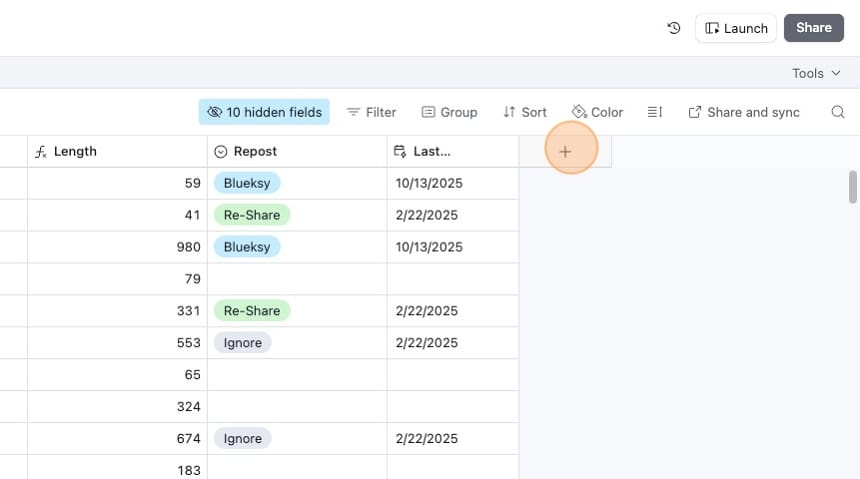This screenshot has width=860, height=479.
Task: Click the Launch button
Action: click(x=736, y=28)
